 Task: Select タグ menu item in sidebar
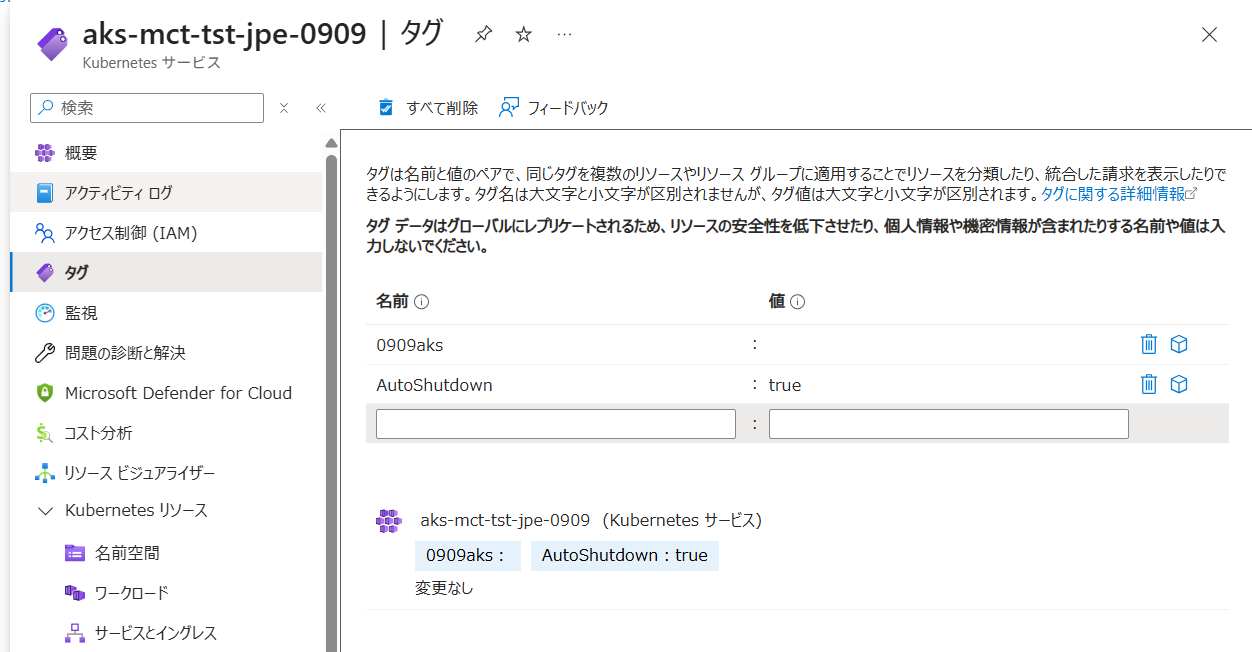pyautogui.click(x=166, y=272)
